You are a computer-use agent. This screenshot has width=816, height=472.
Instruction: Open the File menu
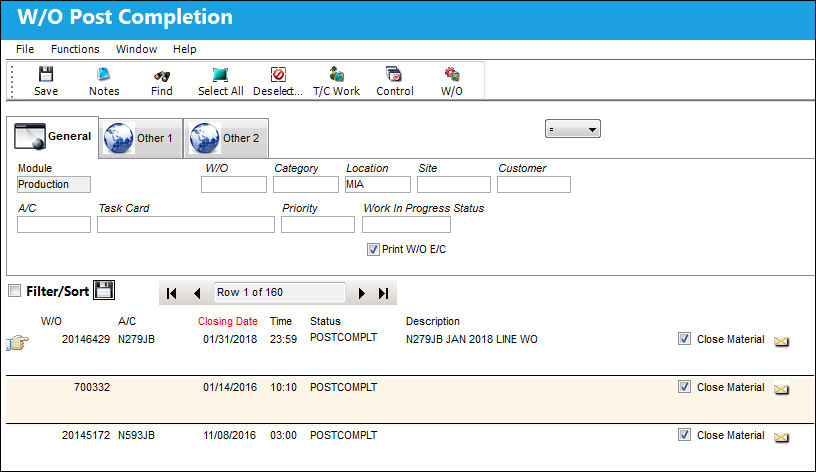point(25,49)
